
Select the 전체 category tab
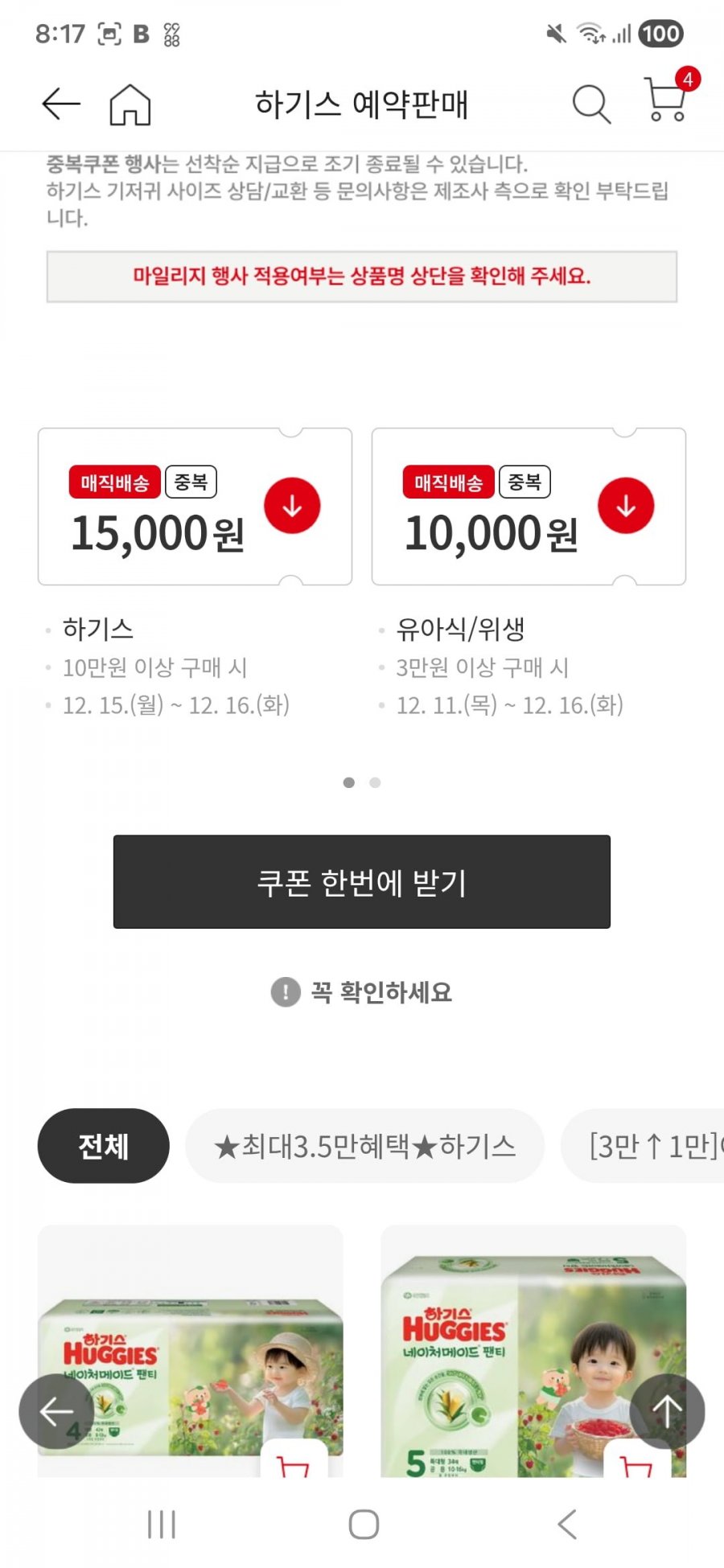[x=103, y=1146]
